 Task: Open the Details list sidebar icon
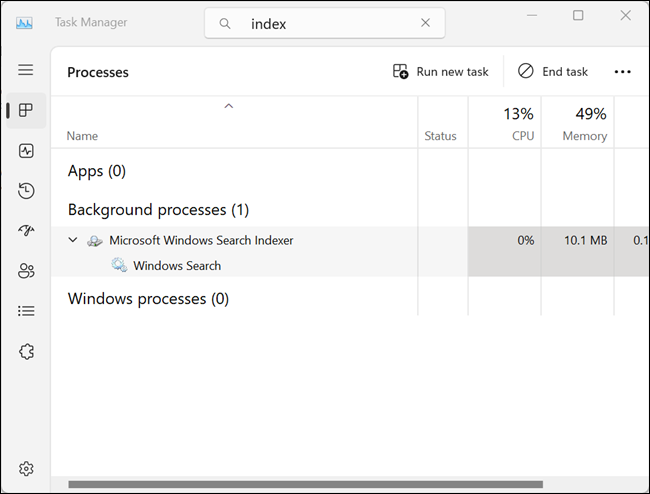tap(26, 311)
